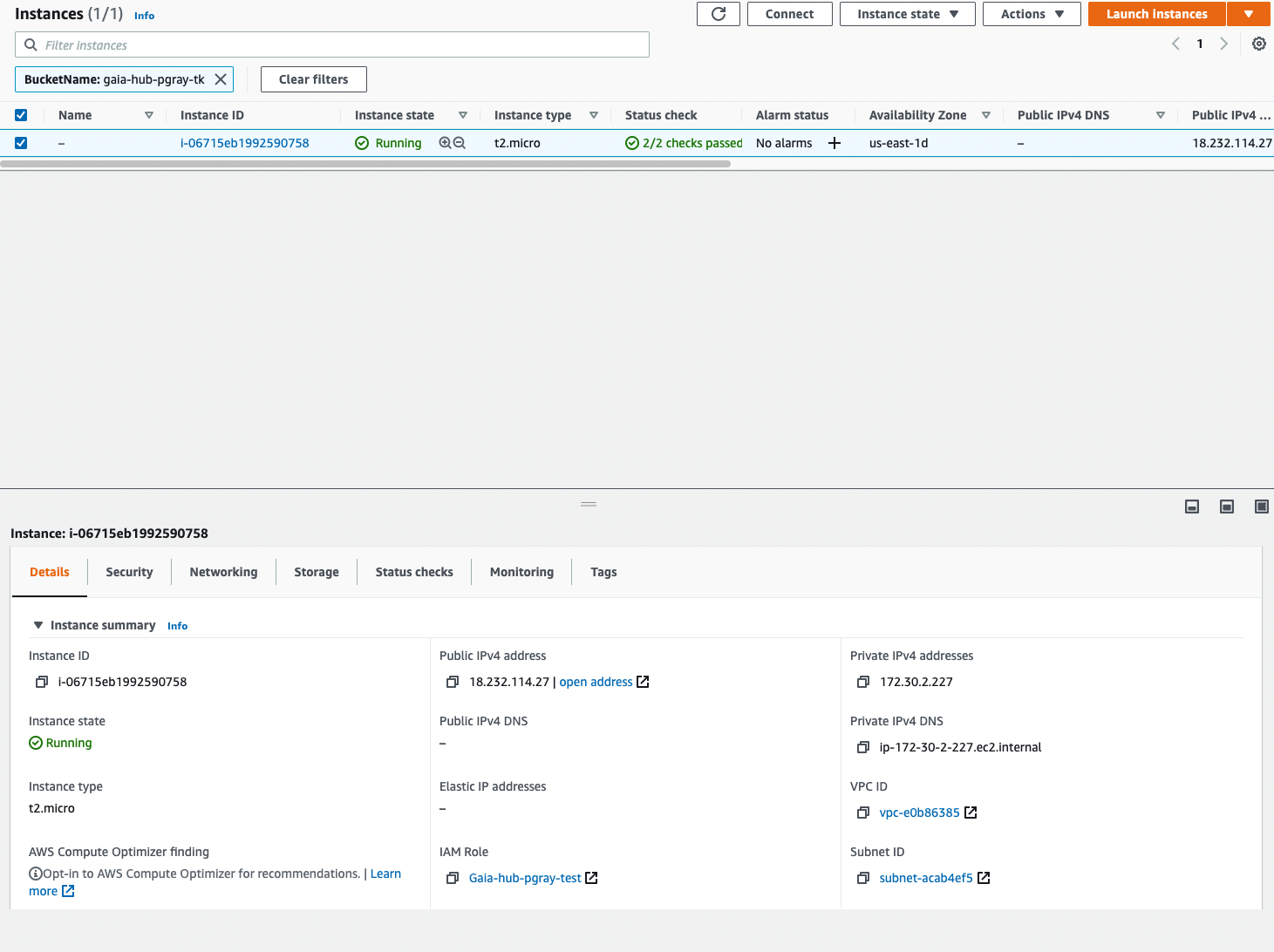
Task: Open the Gaia-hub-pgray-test IAM role link
Action: pyautogui.click(x=524, y=878)
